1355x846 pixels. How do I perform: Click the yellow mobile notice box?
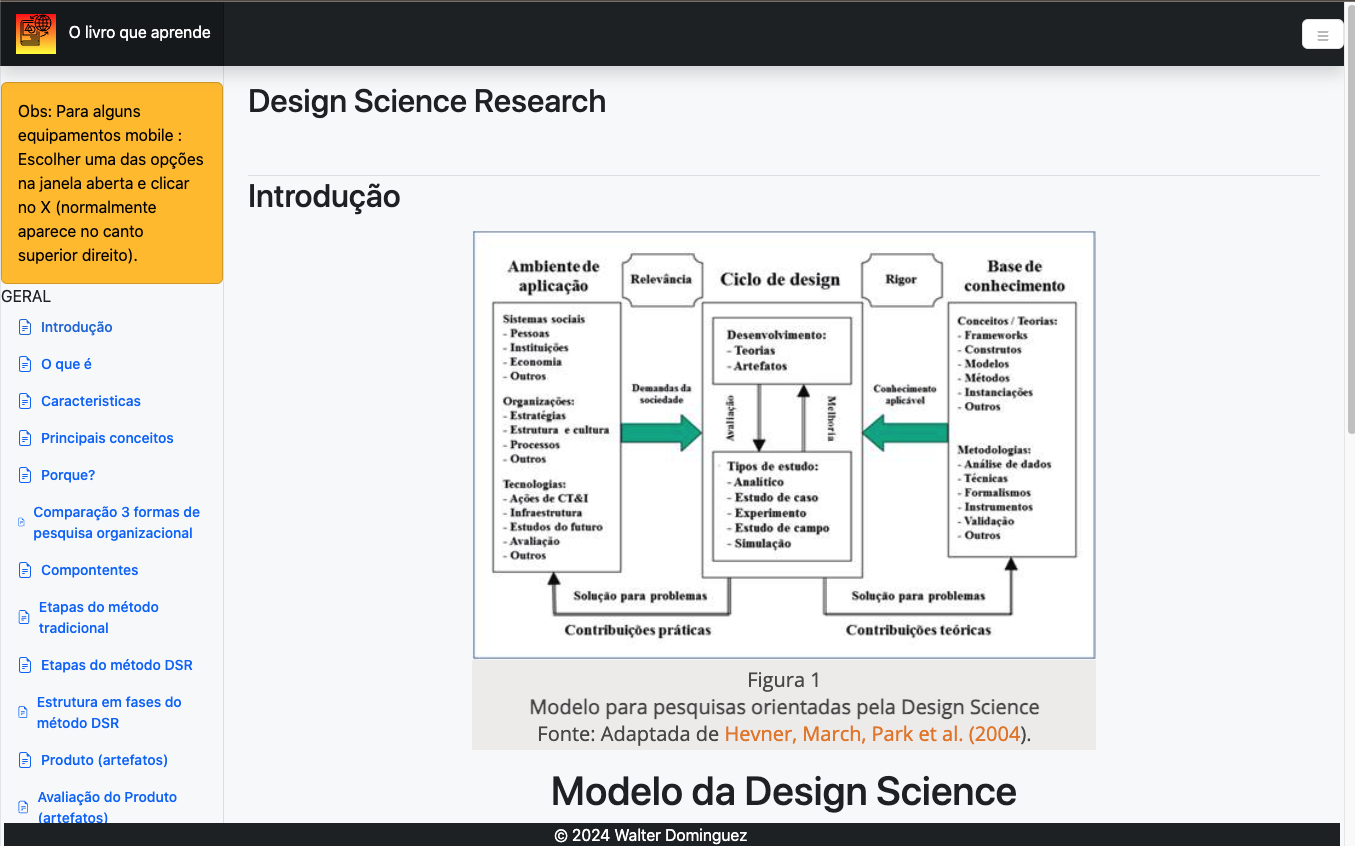112,183
